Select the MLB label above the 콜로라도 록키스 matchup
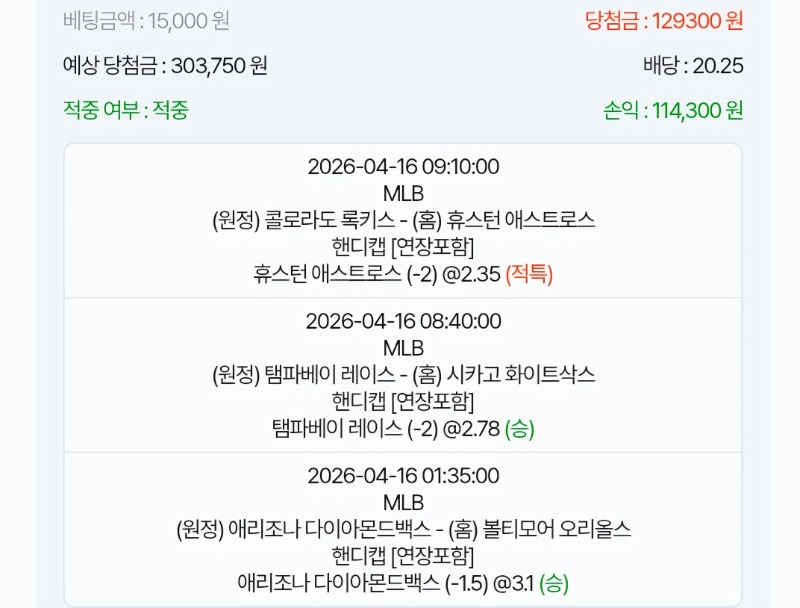Screen dimensions: 800x608 (403, 193)
